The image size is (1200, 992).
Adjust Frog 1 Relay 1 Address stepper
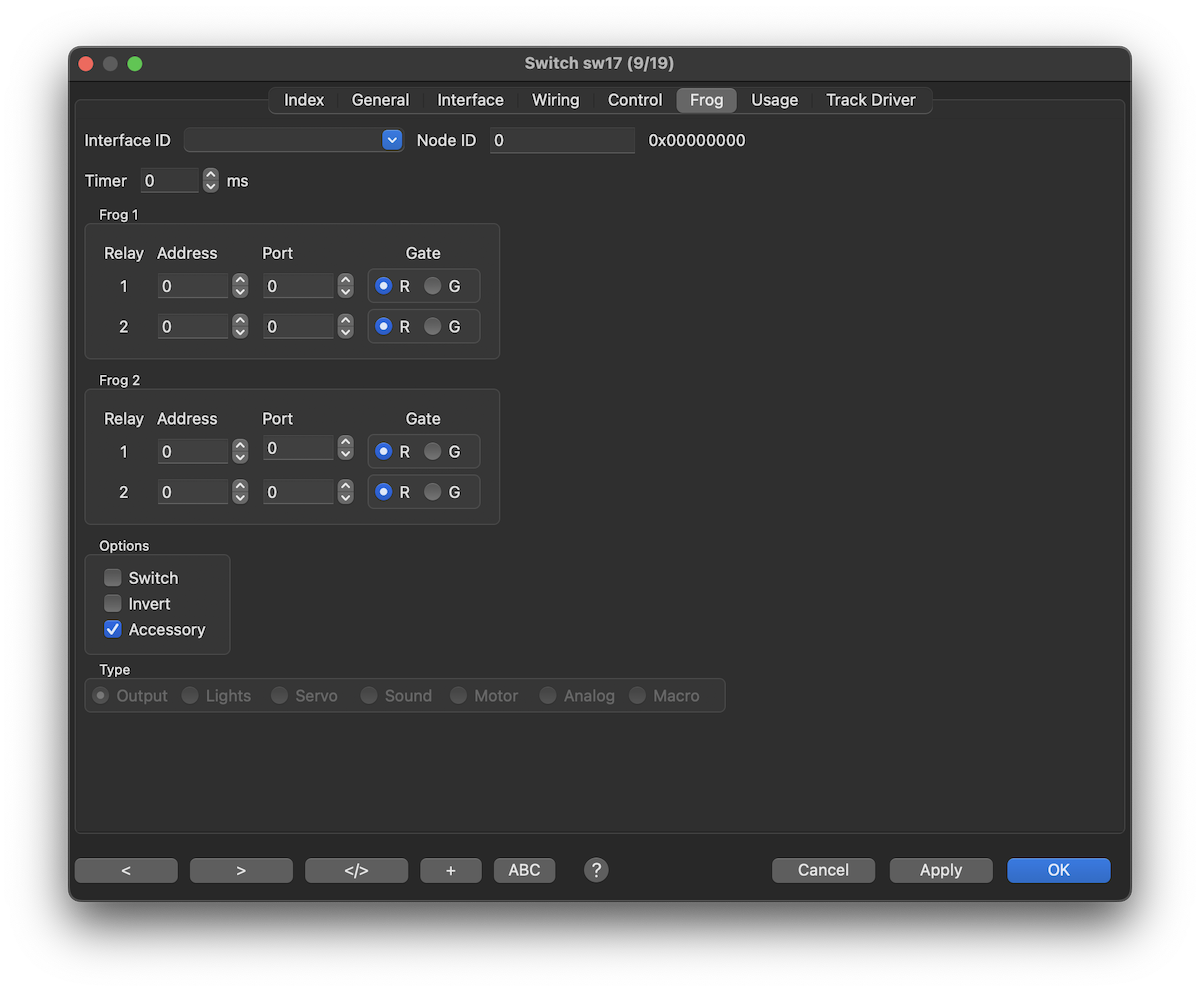coord(240,286)
